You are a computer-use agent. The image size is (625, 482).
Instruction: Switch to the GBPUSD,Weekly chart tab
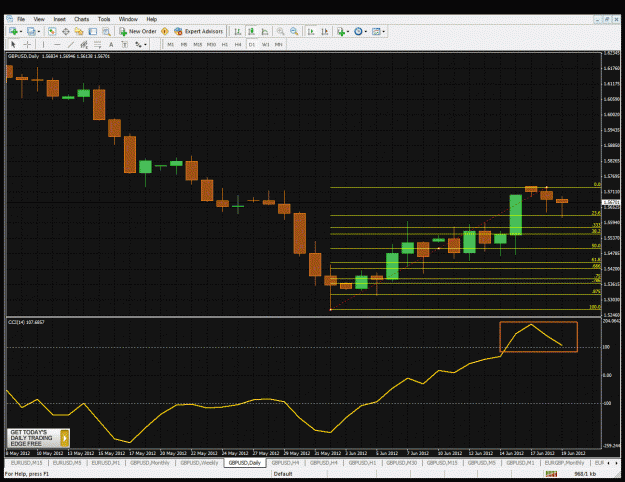click(199, 463)
